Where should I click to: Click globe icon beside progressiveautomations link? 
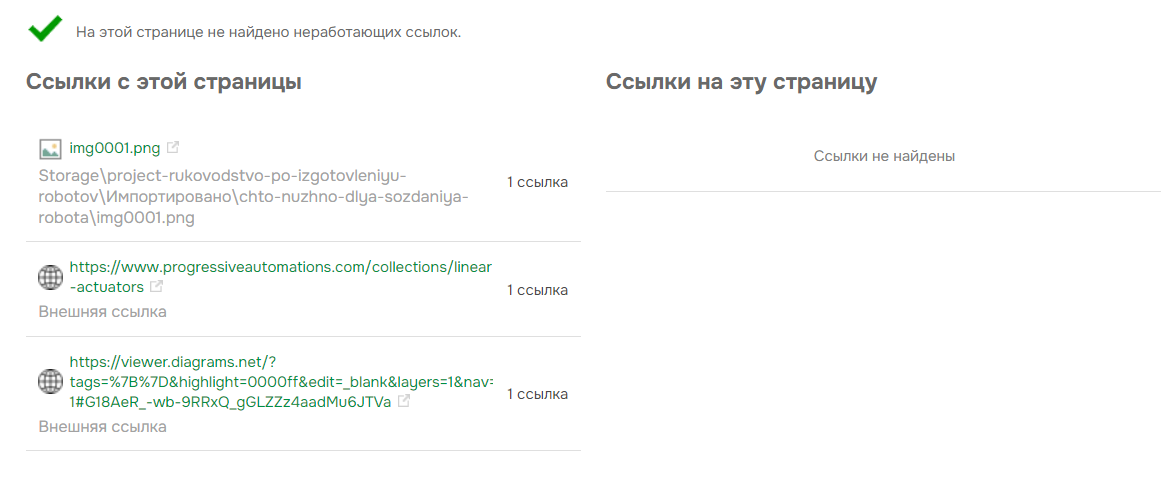click(x=50, y=277)
